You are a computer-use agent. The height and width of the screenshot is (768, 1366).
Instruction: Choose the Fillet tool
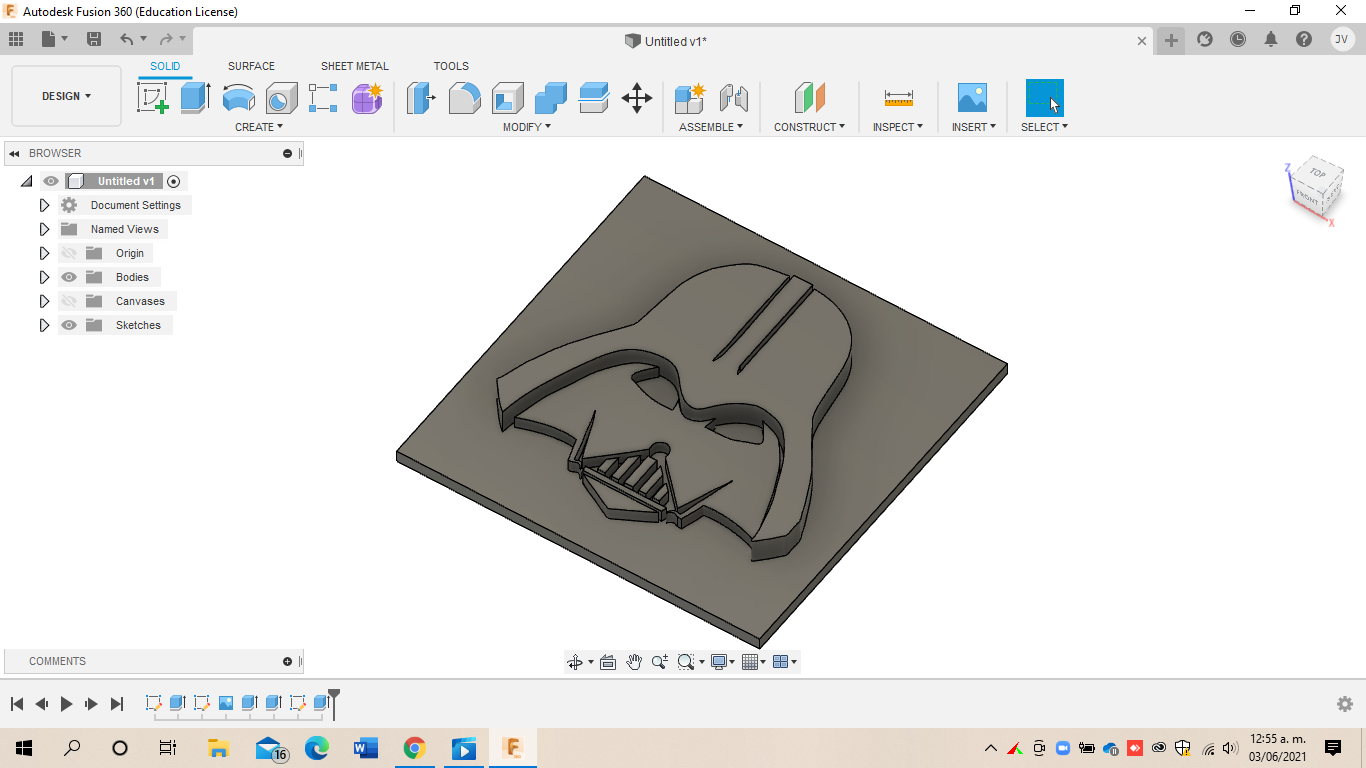point(464,98)
